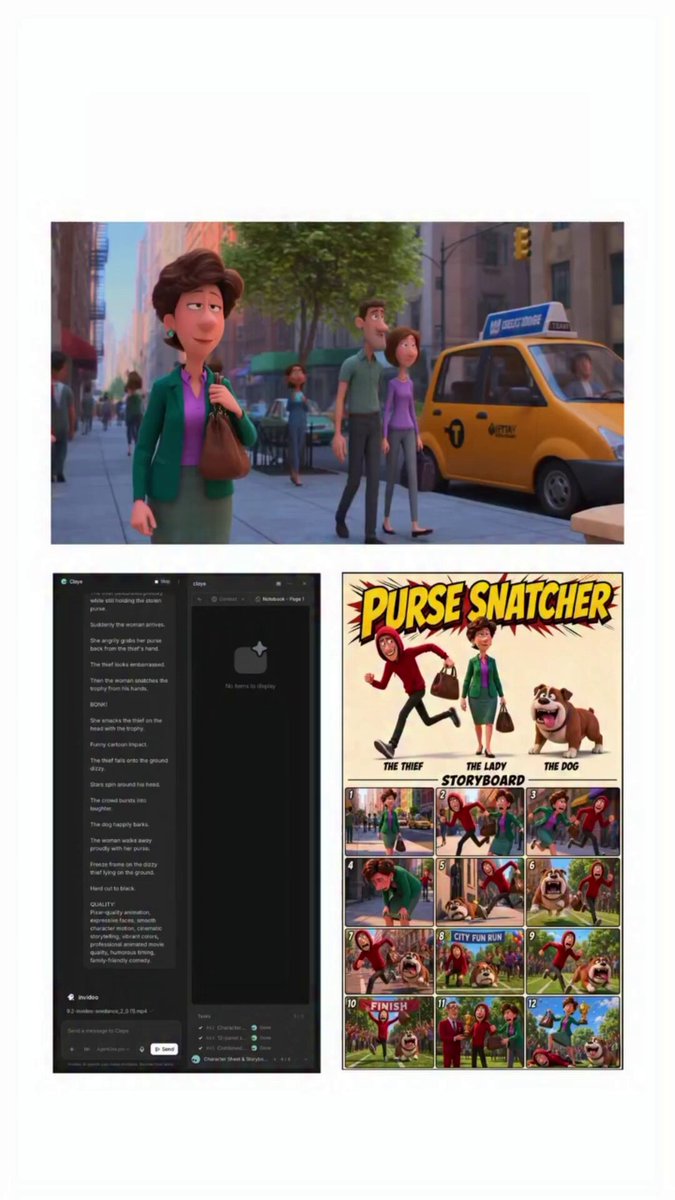The width and height of the screenshot is (675, 1200).
Task: Click the Send button in chat
Action: [164, 1049]
